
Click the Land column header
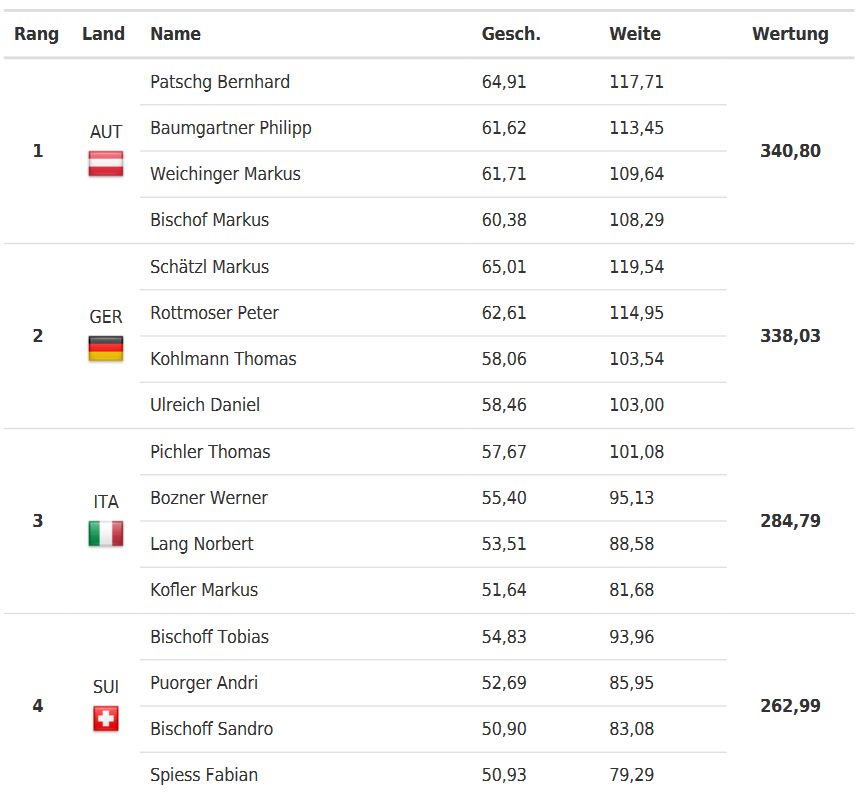tap(103, 34)
